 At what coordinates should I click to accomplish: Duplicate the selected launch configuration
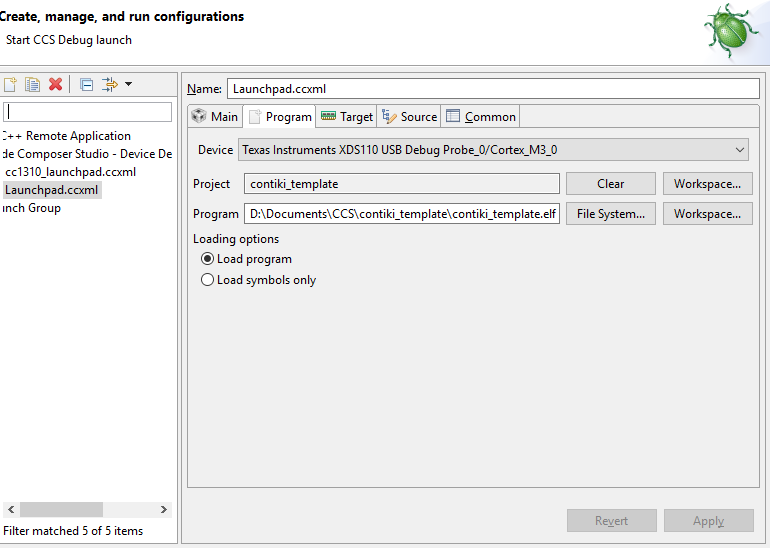click(32, 84)
